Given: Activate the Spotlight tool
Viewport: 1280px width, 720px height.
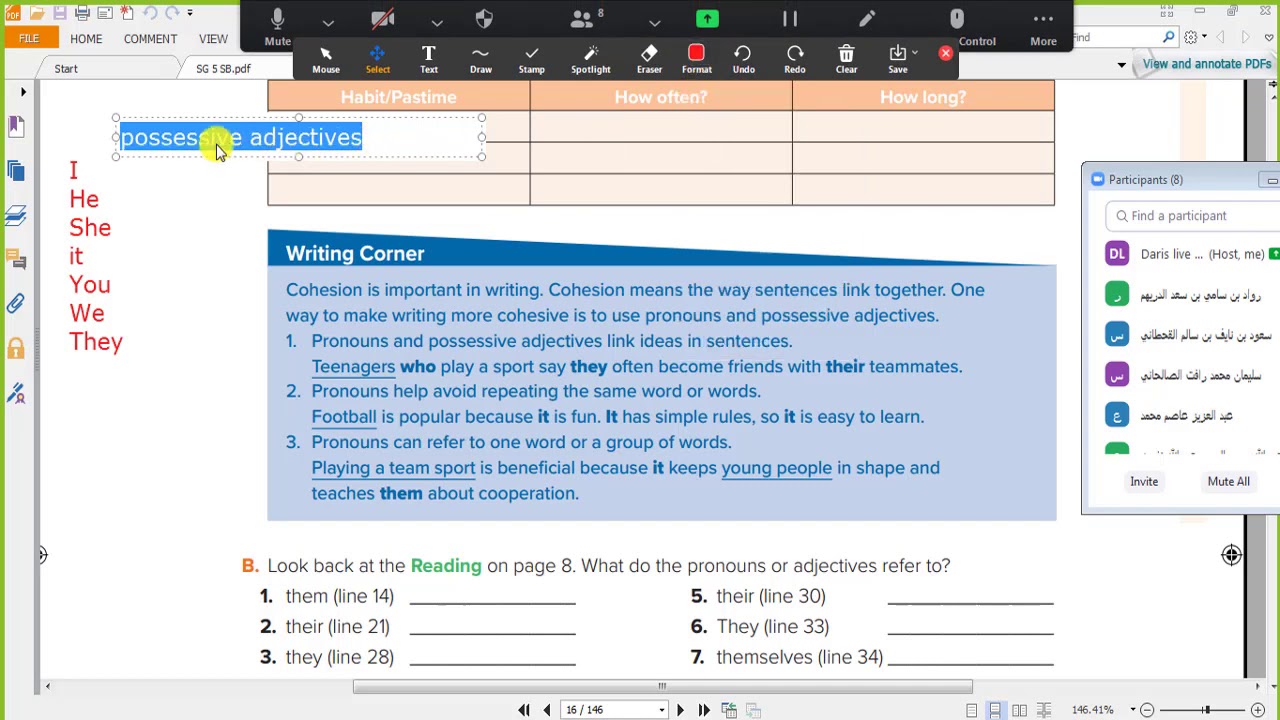Looking at the screenshot, I should tap(591, 59).
